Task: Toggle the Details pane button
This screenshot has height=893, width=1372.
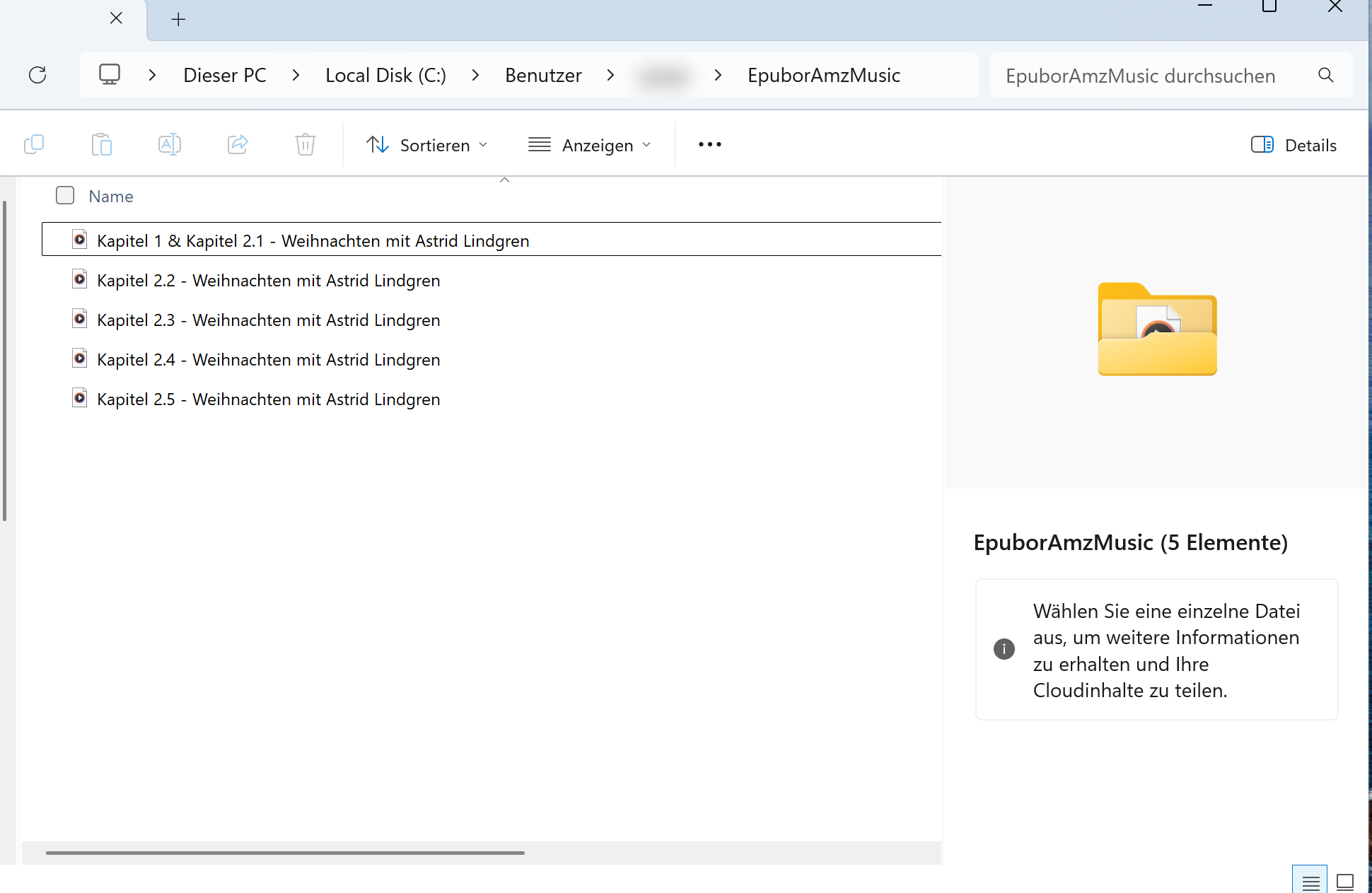Action: coord(1293,145)
